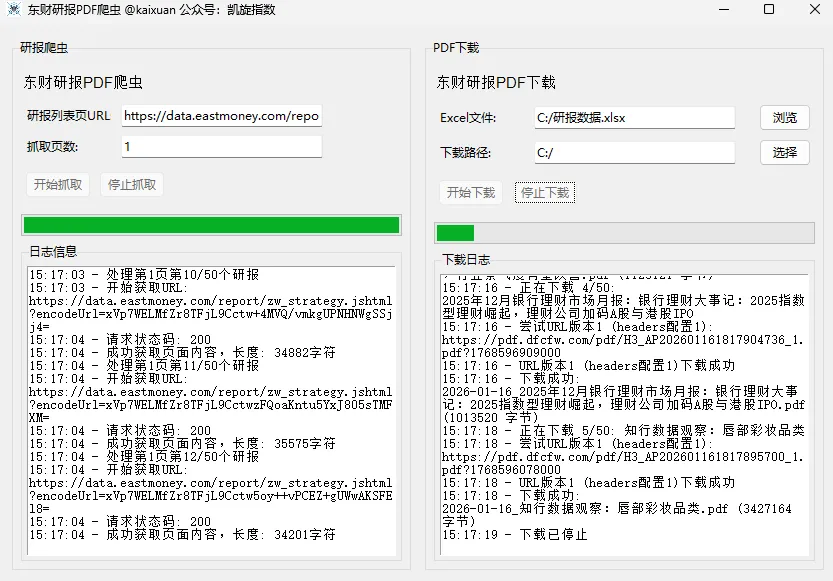833x581 pixels.
Task: Click download log '正在下载 5/50' line
Action: click(623, 431)
